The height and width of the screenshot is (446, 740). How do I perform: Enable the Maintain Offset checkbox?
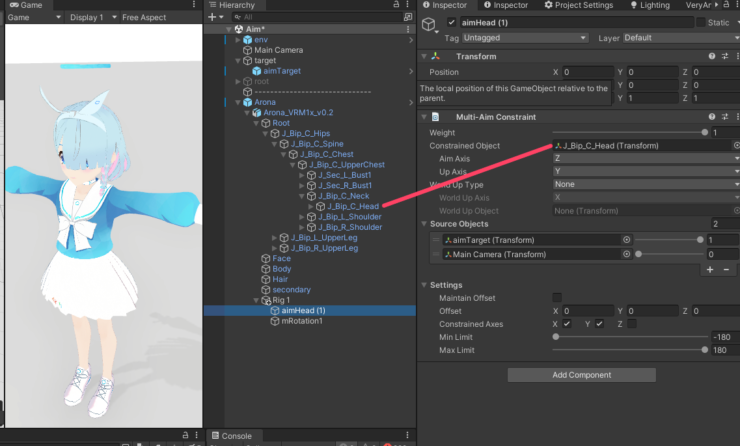(557, 297)
